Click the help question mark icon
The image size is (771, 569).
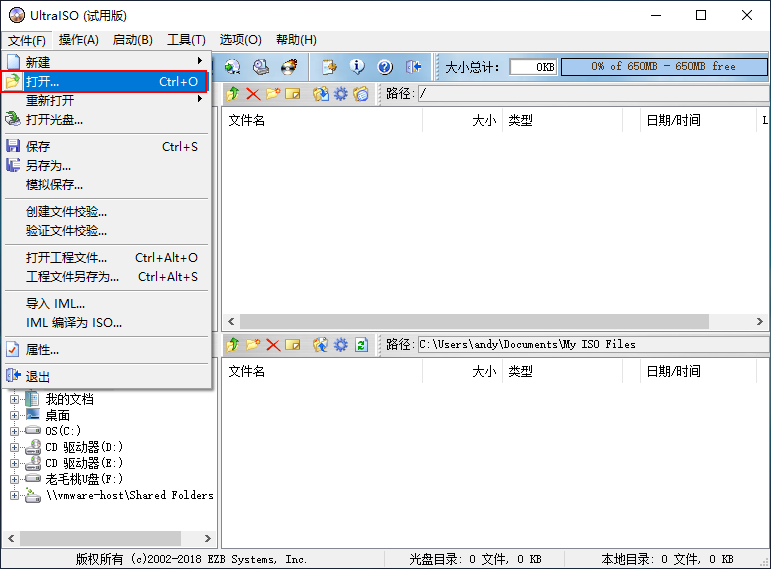tap(385, 67)
